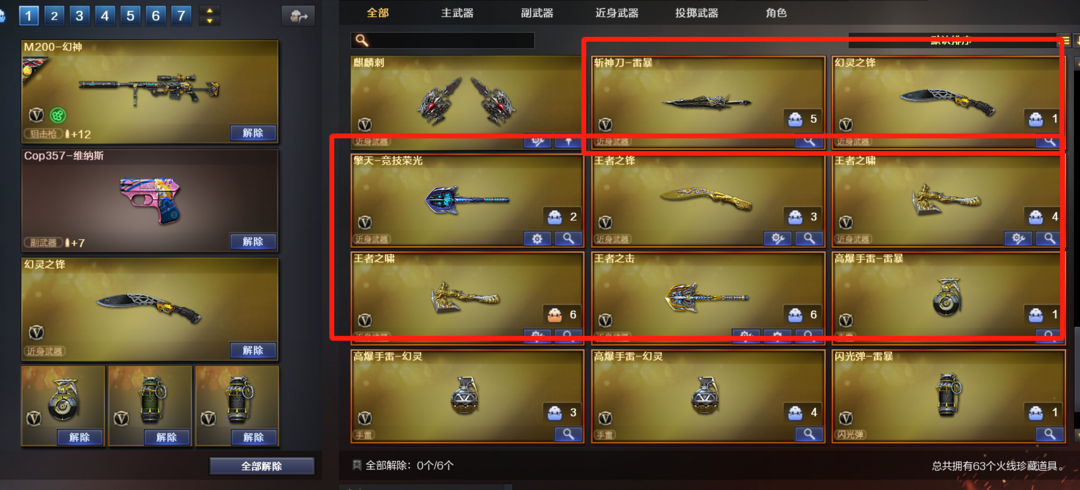Viewport: 1080px width, 490px height.
Task: Click the inventory scrollbar on the right edge
Action: pyautogui.click(x=1076, y=248)
